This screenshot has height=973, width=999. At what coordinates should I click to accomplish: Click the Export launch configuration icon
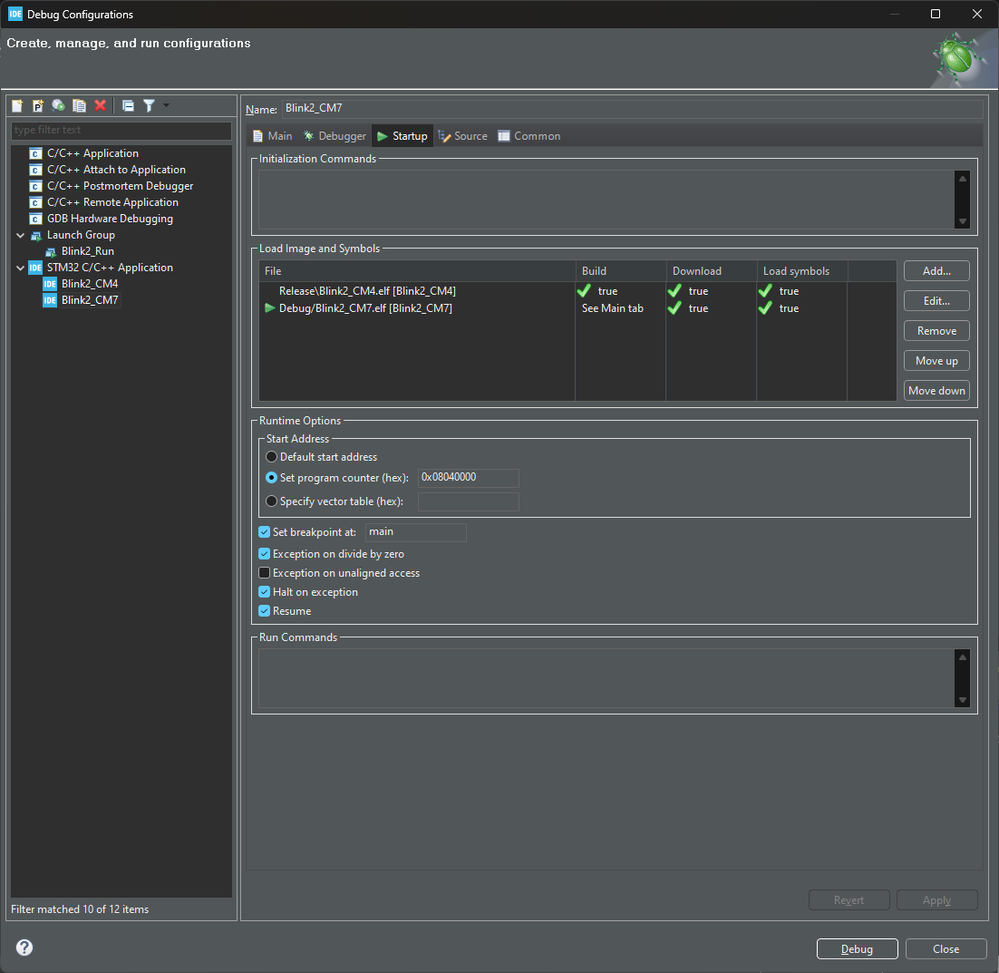click(59, 106)
